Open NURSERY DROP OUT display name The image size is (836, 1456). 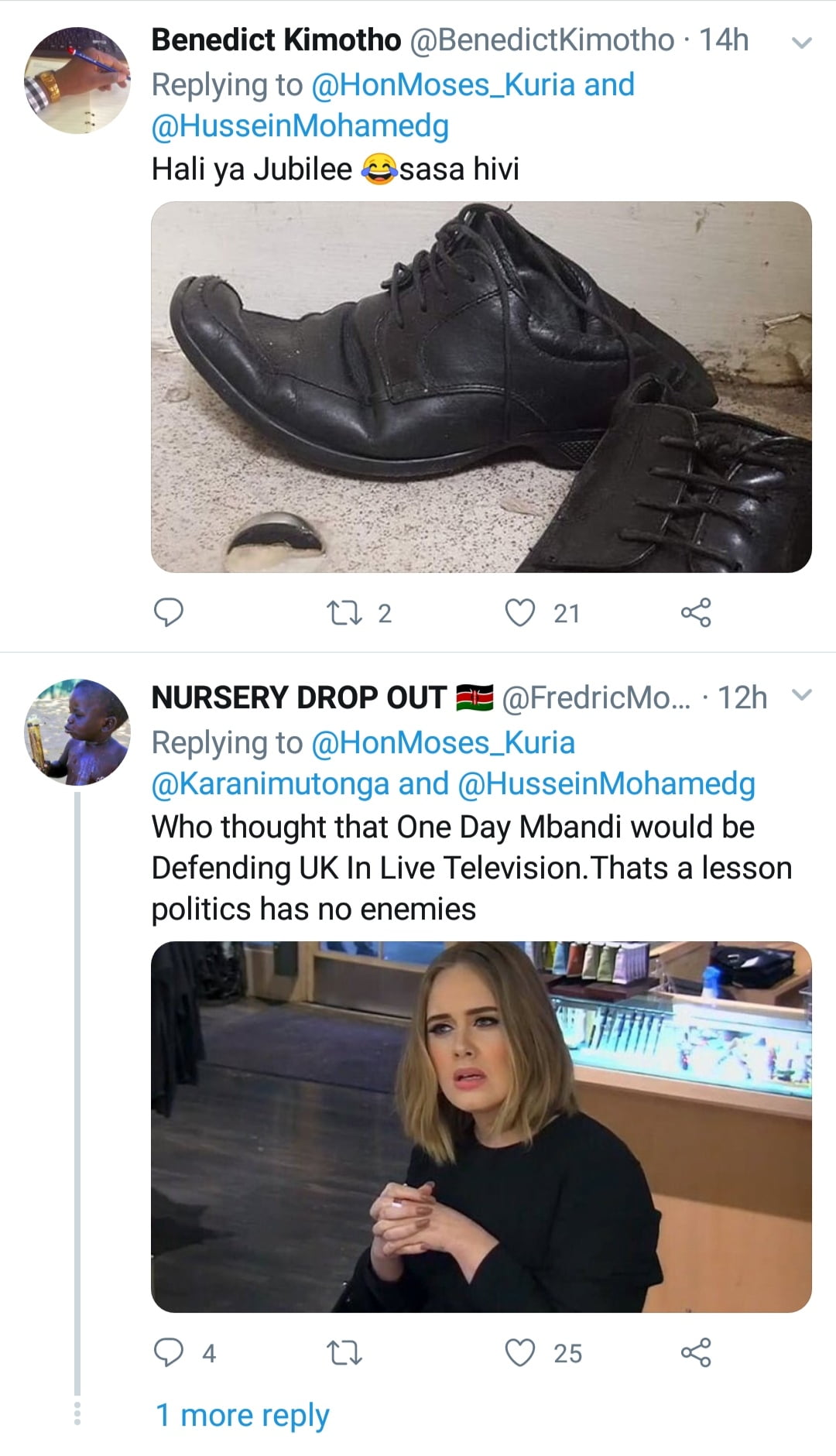(299, 697)
